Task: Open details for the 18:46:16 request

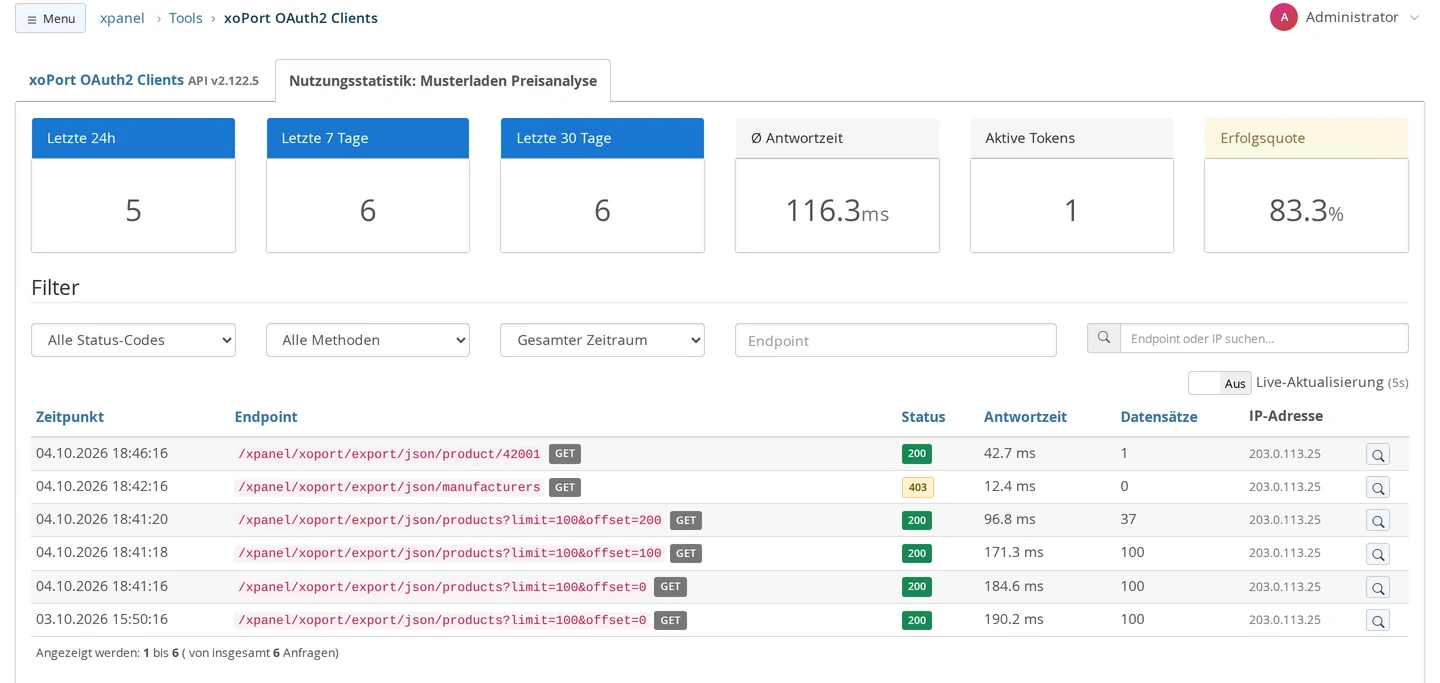Action: pos(1378,455)
